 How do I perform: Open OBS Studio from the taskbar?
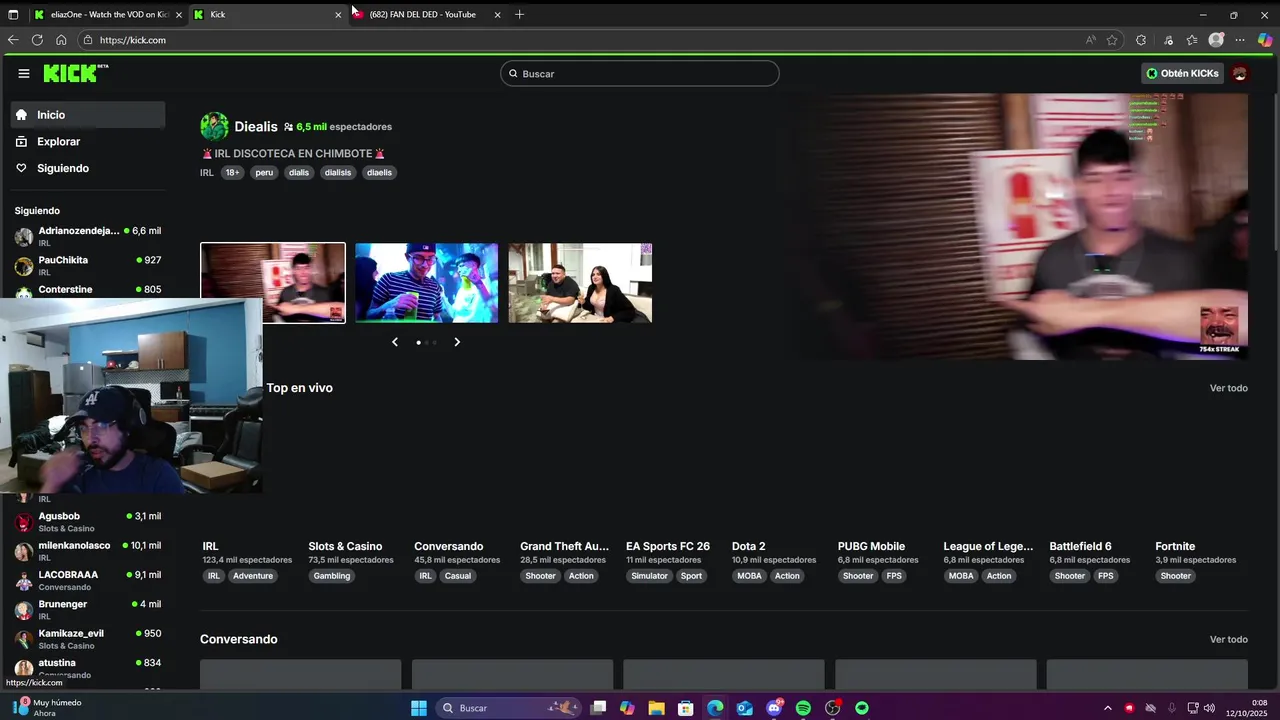coord(833,708)
